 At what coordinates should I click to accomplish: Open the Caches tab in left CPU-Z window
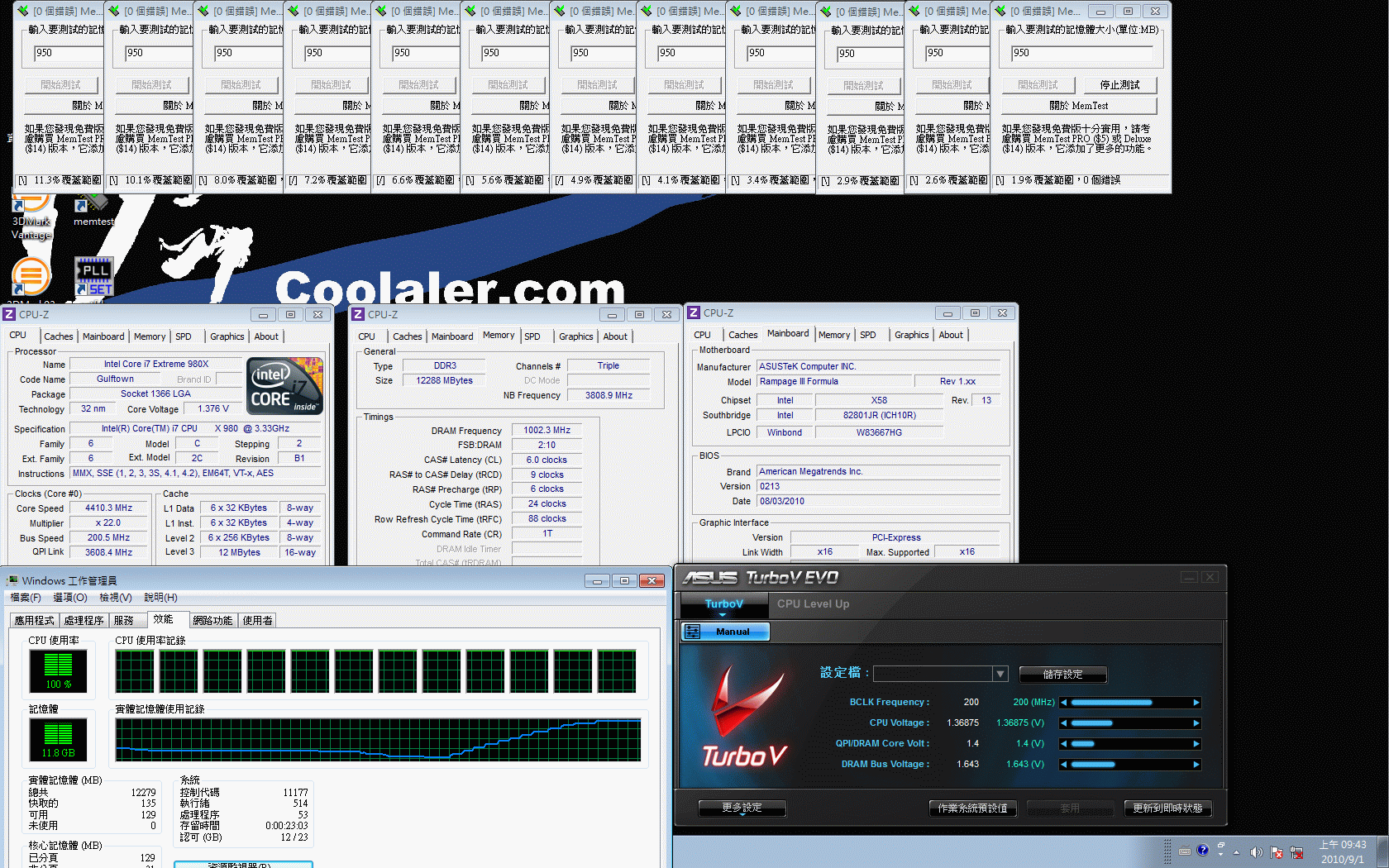coord(59,336)
